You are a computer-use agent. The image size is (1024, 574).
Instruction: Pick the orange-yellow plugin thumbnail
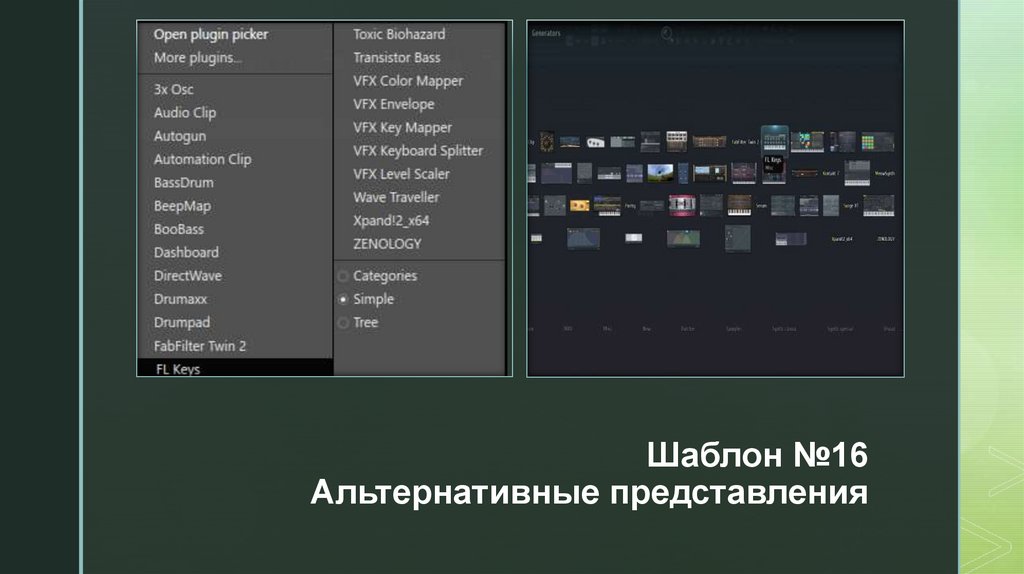click(x=579, y=206)
